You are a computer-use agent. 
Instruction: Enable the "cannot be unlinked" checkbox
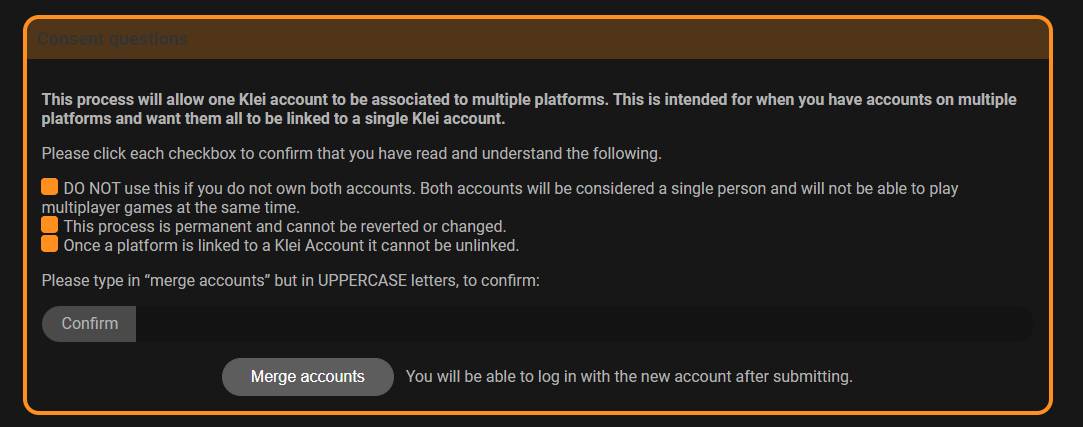[x=50, y=244]
